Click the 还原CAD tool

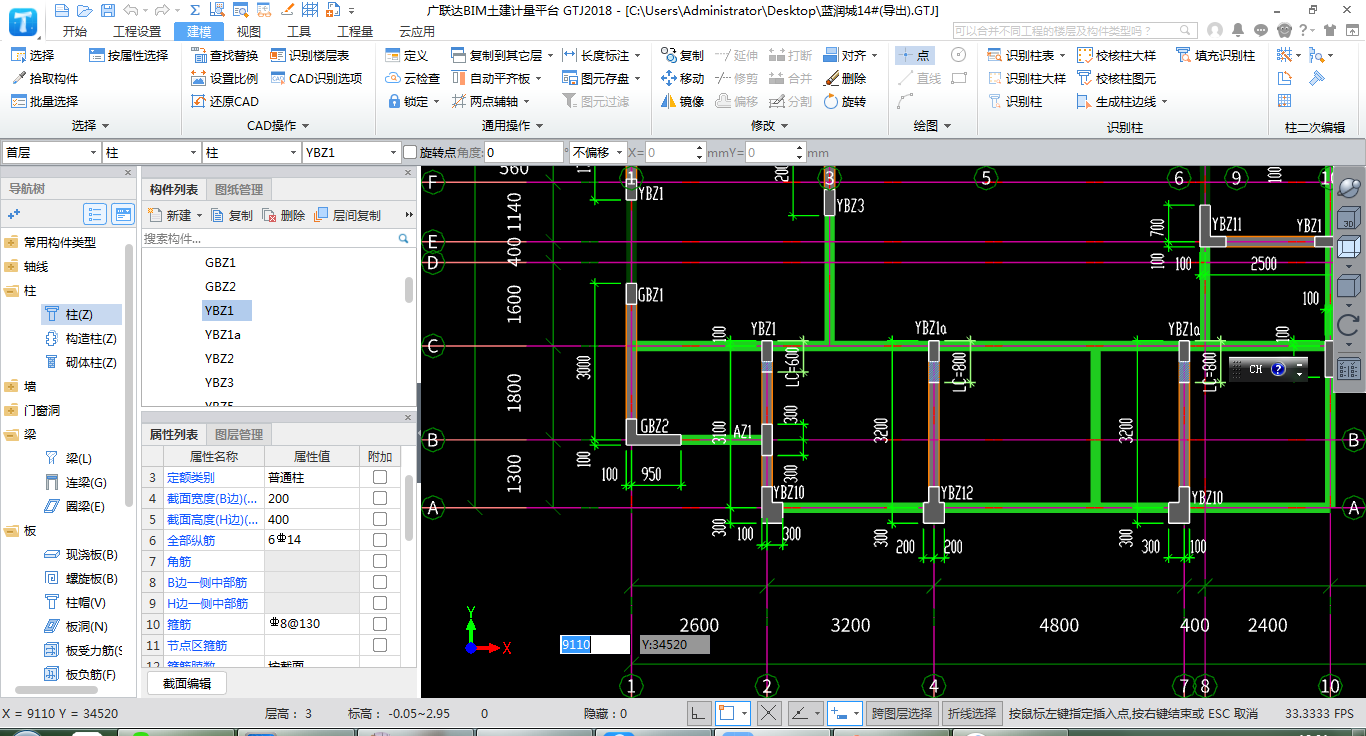click(x=225, y=101)
